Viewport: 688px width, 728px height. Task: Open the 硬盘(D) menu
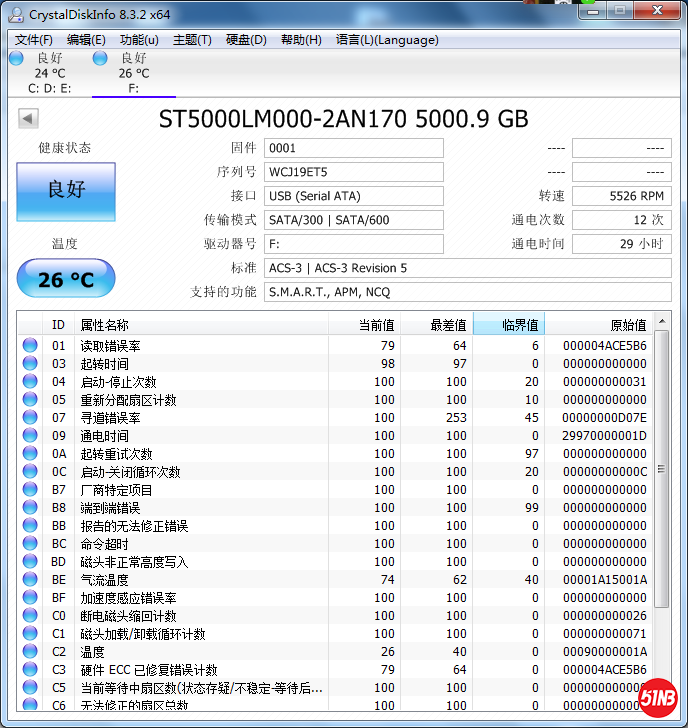(246, 40)
